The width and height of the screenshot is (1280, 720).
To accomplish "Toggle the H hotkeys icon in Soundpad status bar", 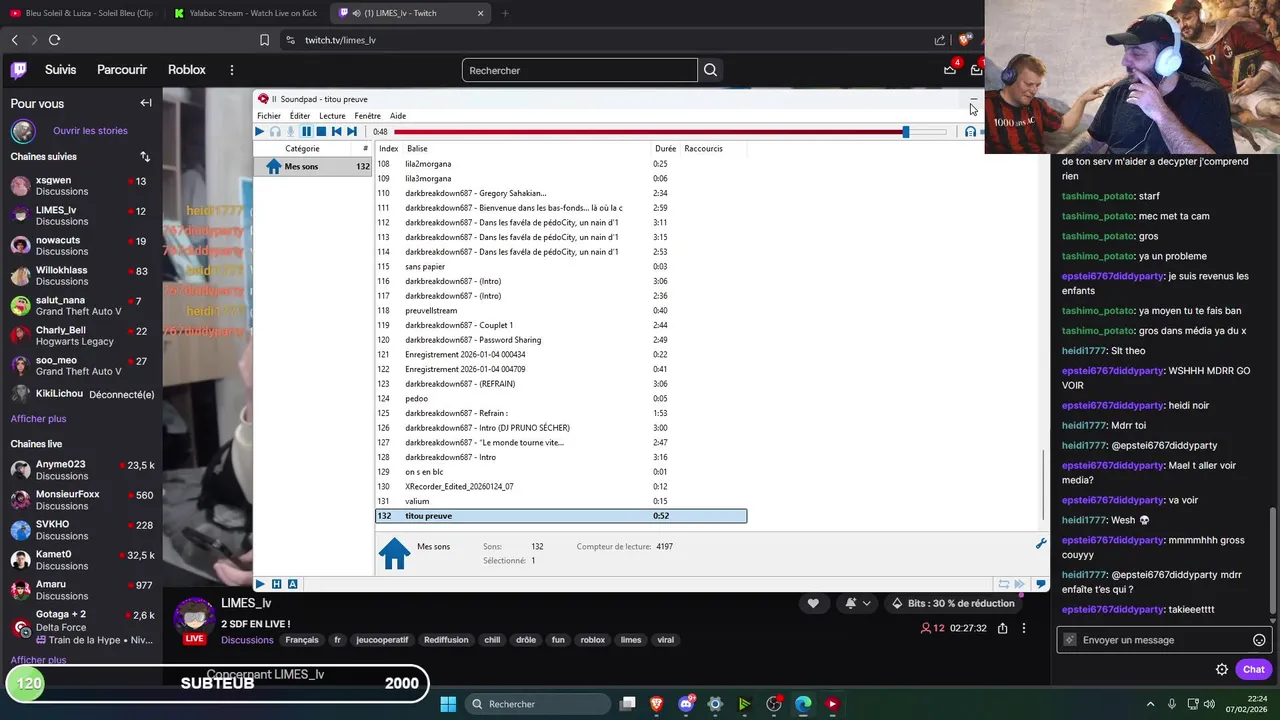I will (x=276, y=584).
